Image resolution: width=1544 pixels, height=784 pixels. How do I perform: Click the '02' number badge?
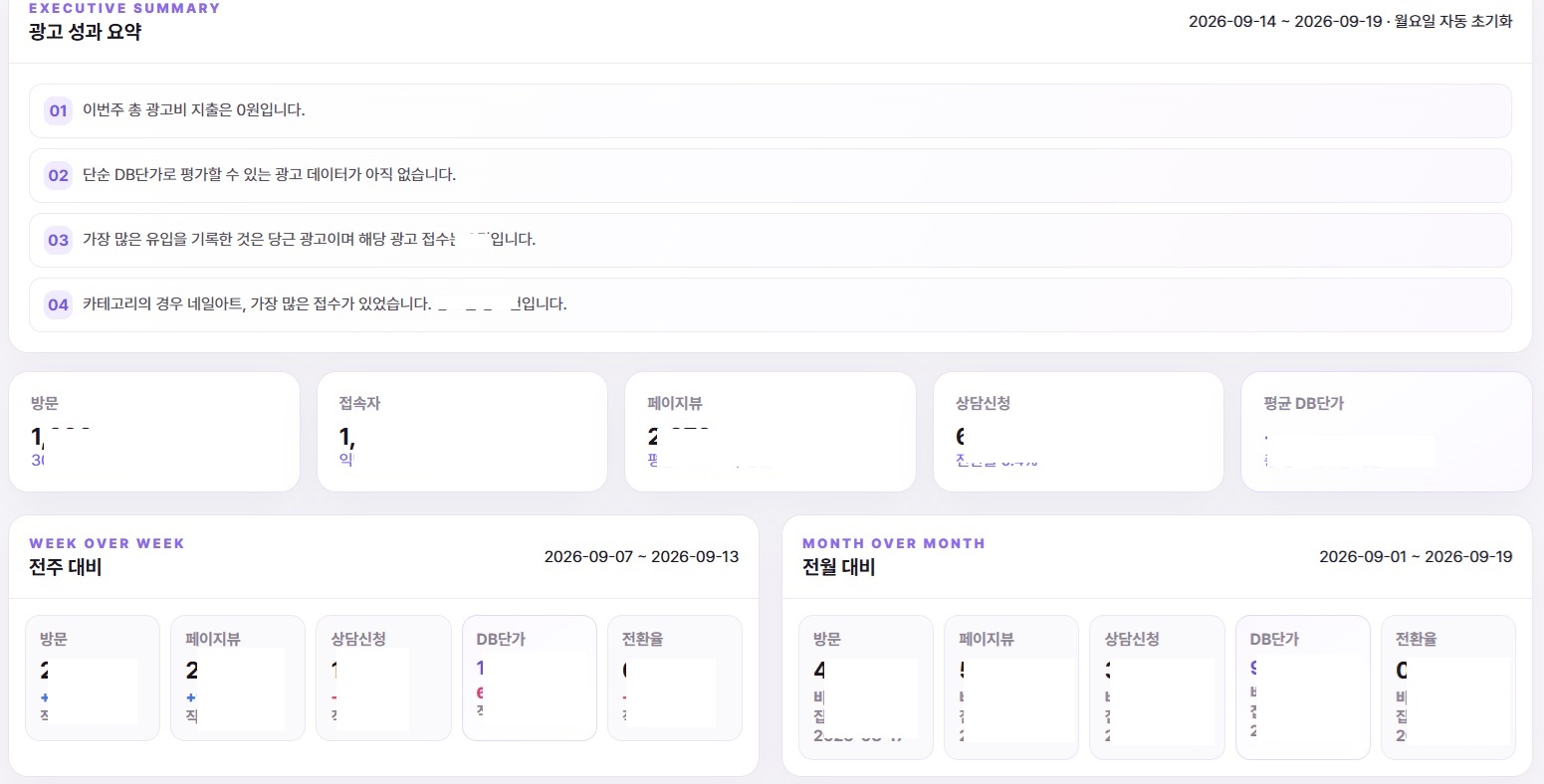58,176
